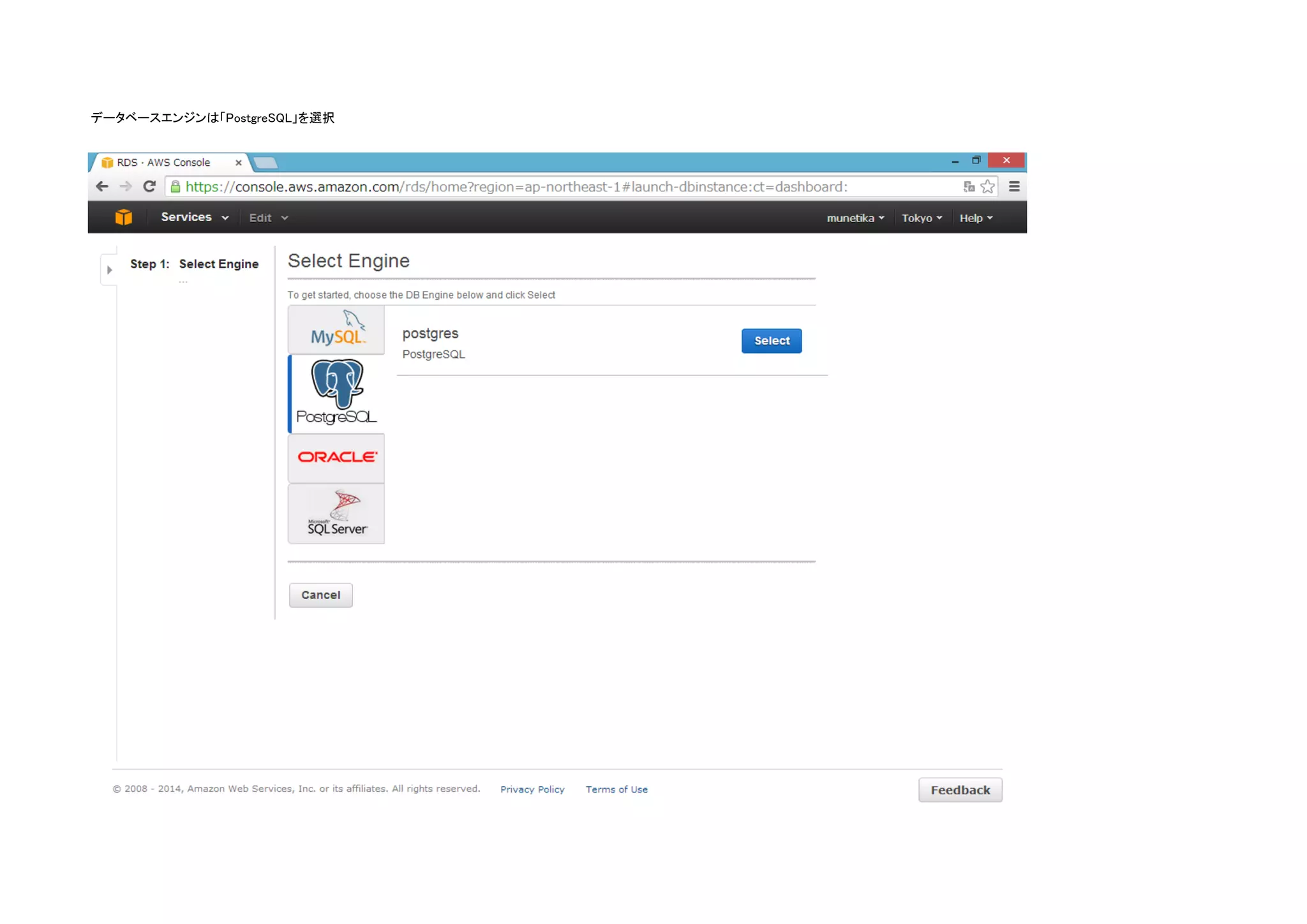
Task: Click the browser address bar URL
Action: (x=516, y=187)
